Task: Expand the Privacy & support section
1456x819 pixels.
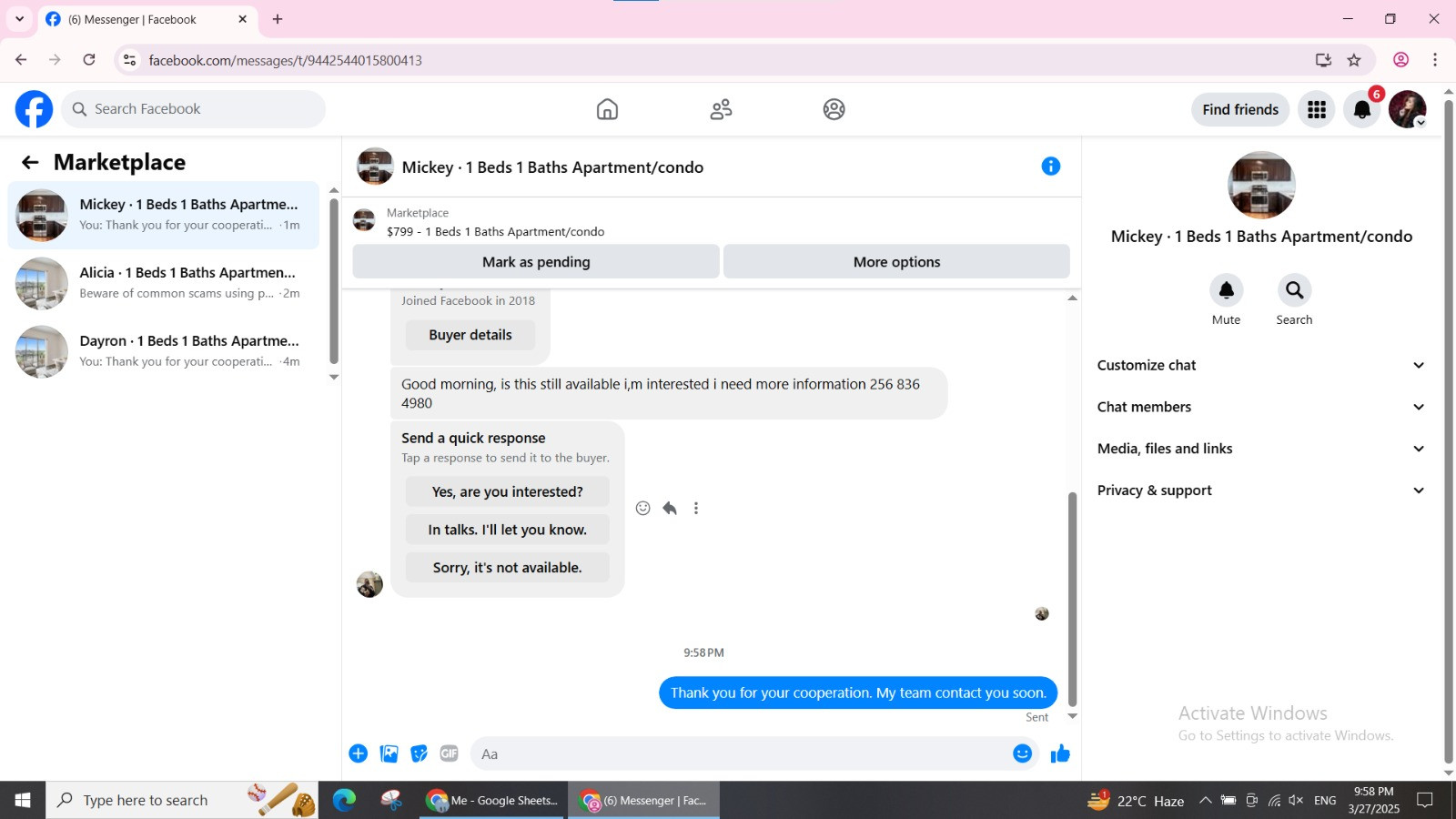Action: tap(1261, 490)
